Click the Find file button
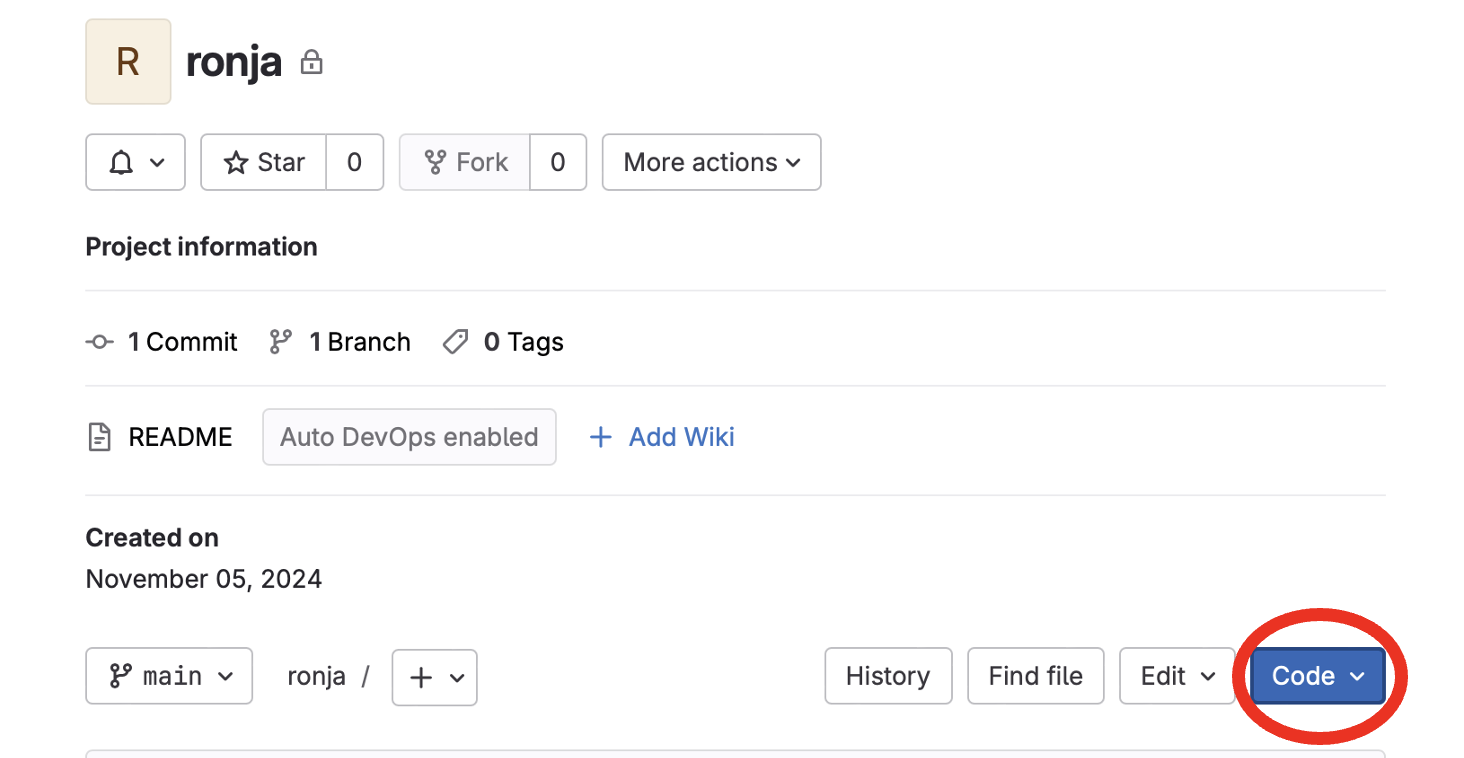This screenshot has height=758, width=1464. [1035, 676]
